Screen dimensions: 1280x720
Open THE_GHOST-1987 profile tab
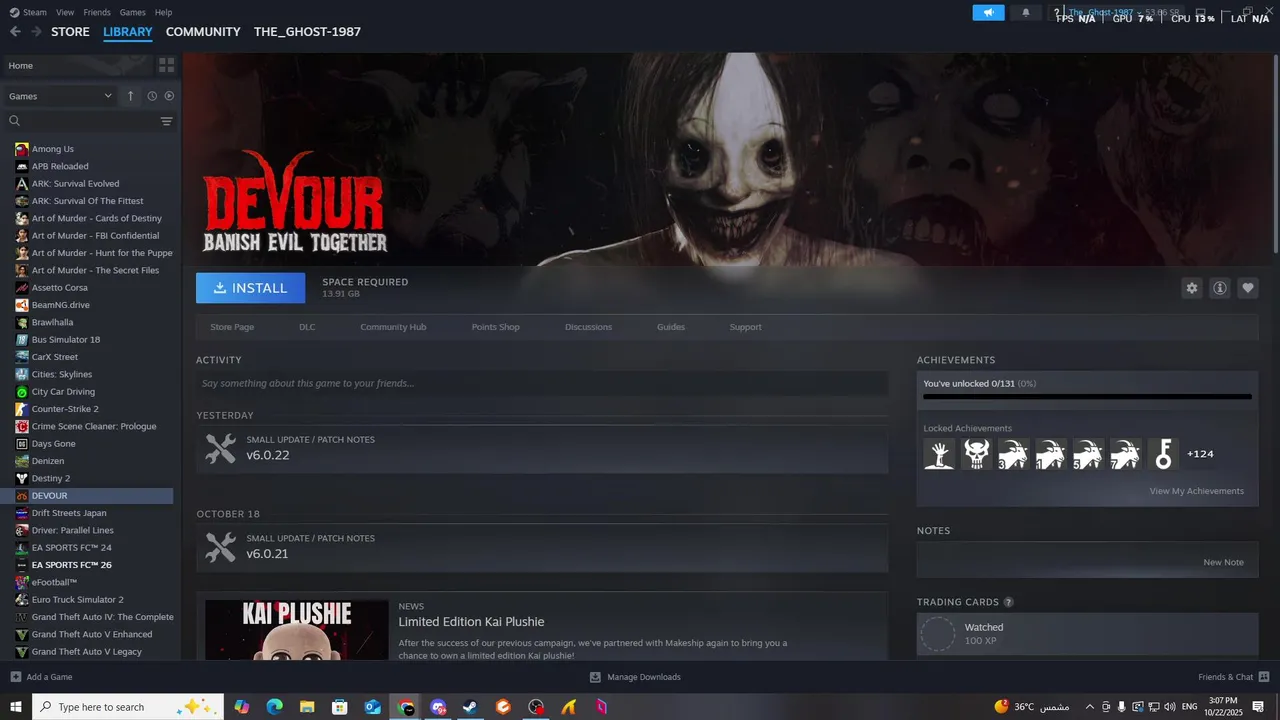307,32
